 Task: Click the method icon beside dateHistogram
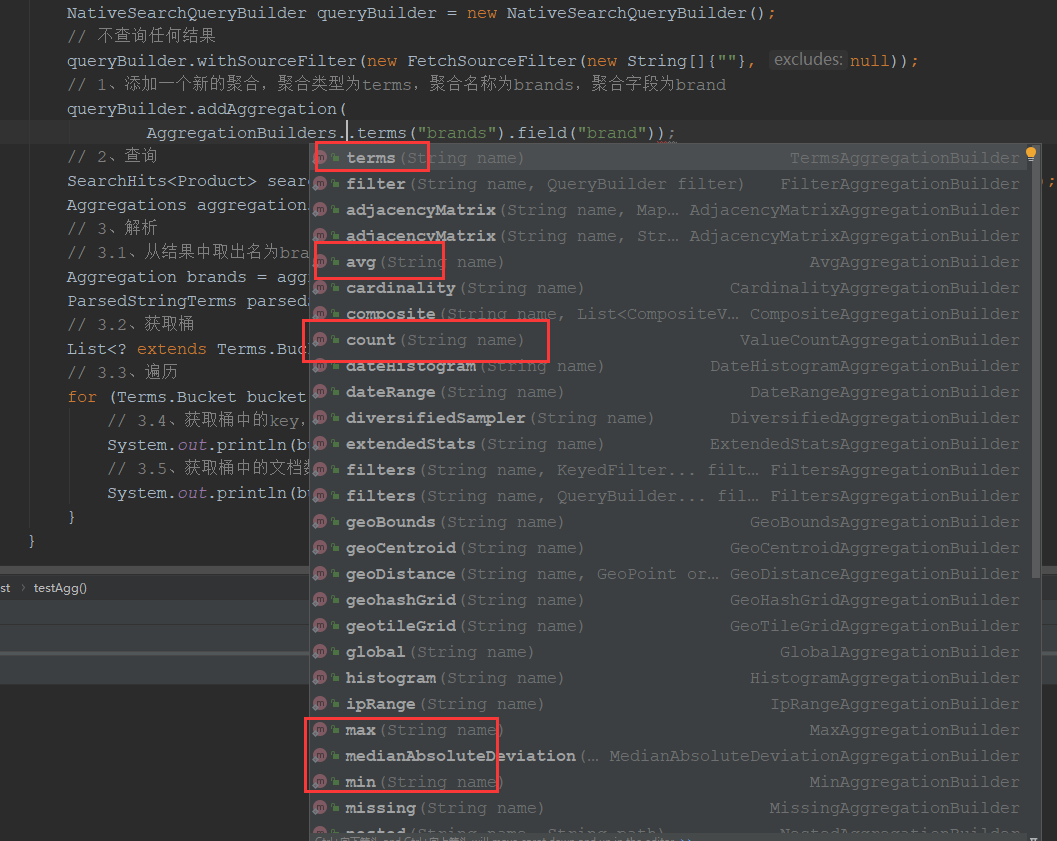pyautogui.click(x=322, y=365)
